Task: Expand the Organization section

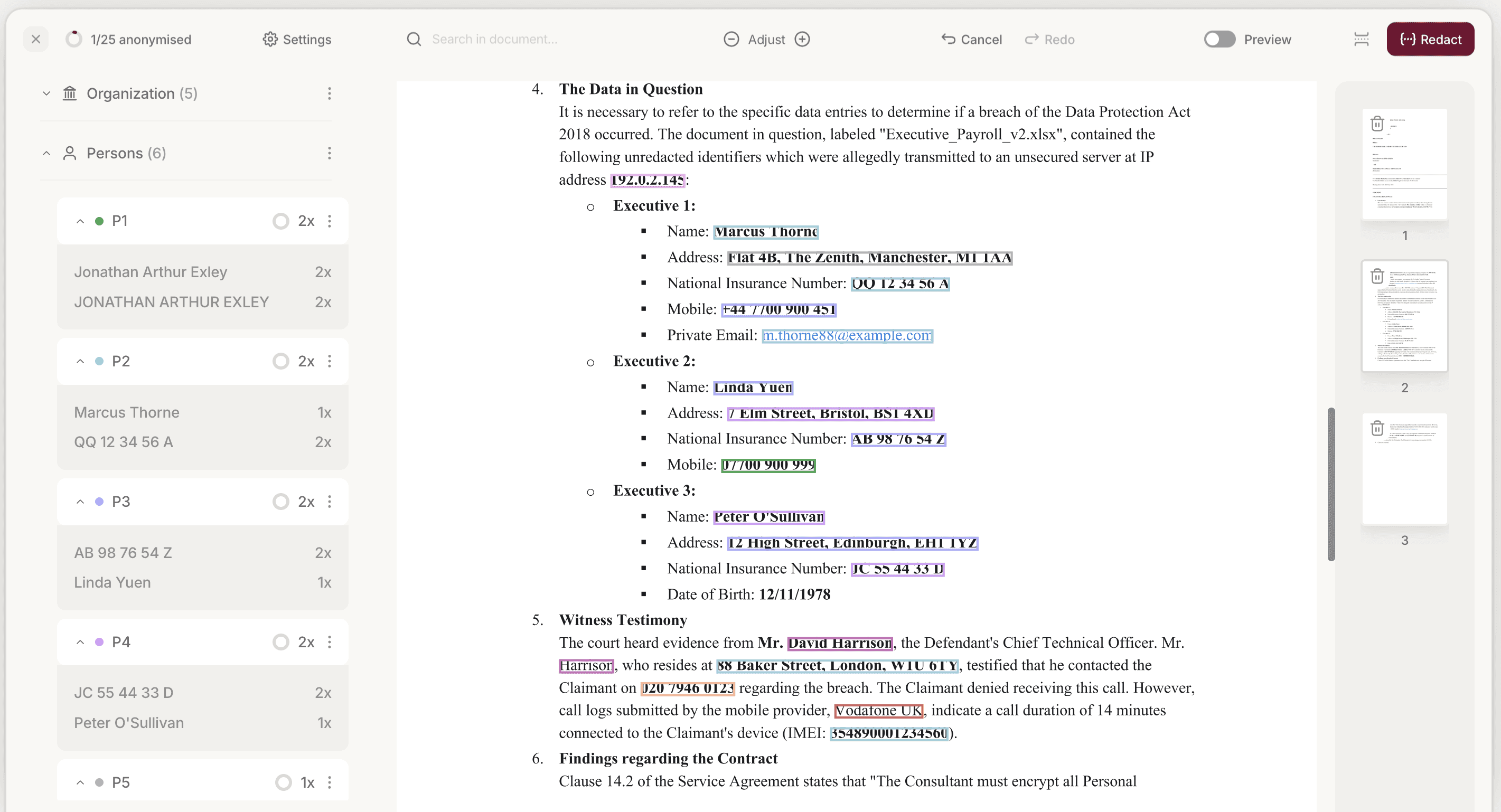Action: click(46, 93)
